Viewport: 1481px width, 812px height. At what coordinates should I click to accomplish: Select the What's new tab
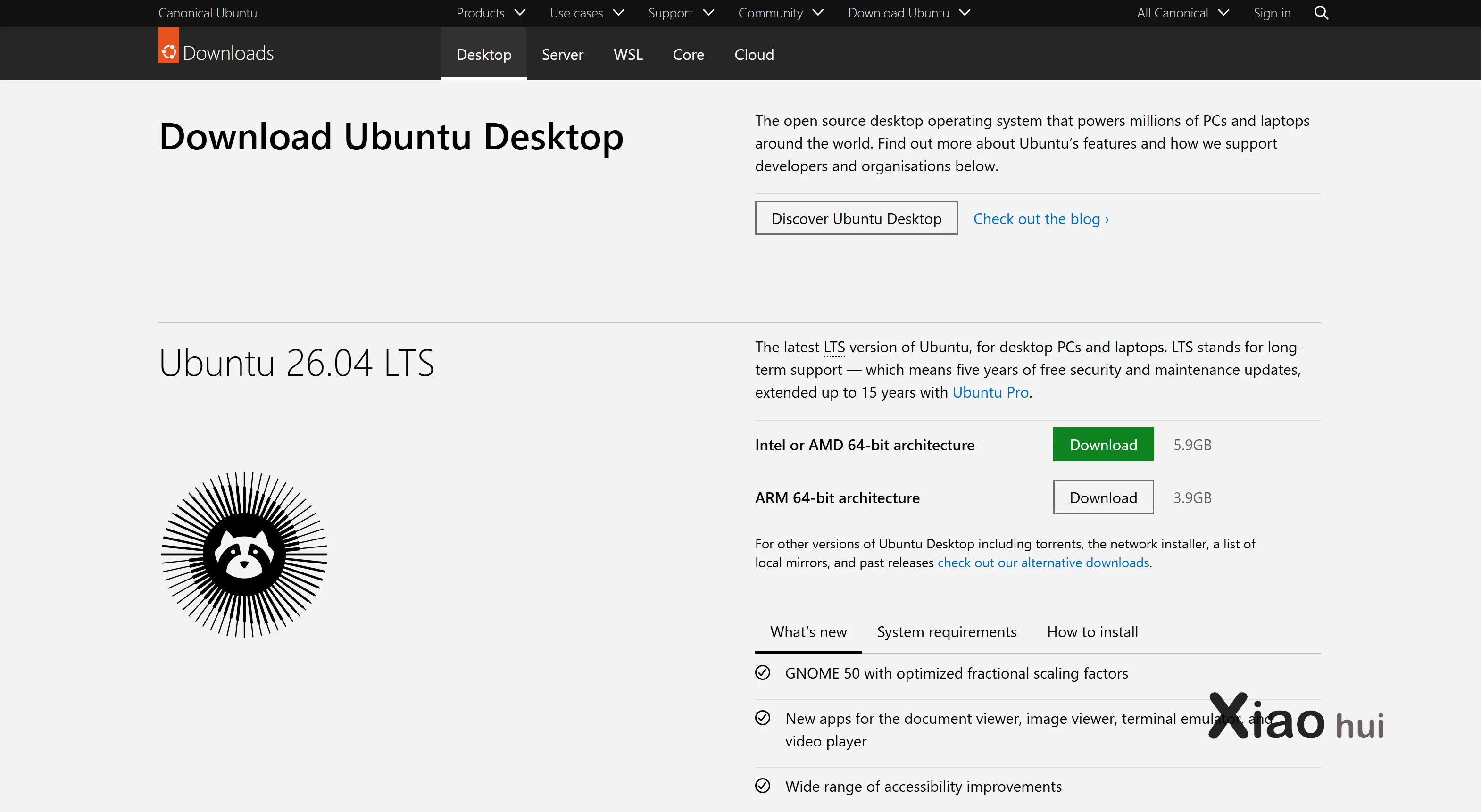pos(808,631)
